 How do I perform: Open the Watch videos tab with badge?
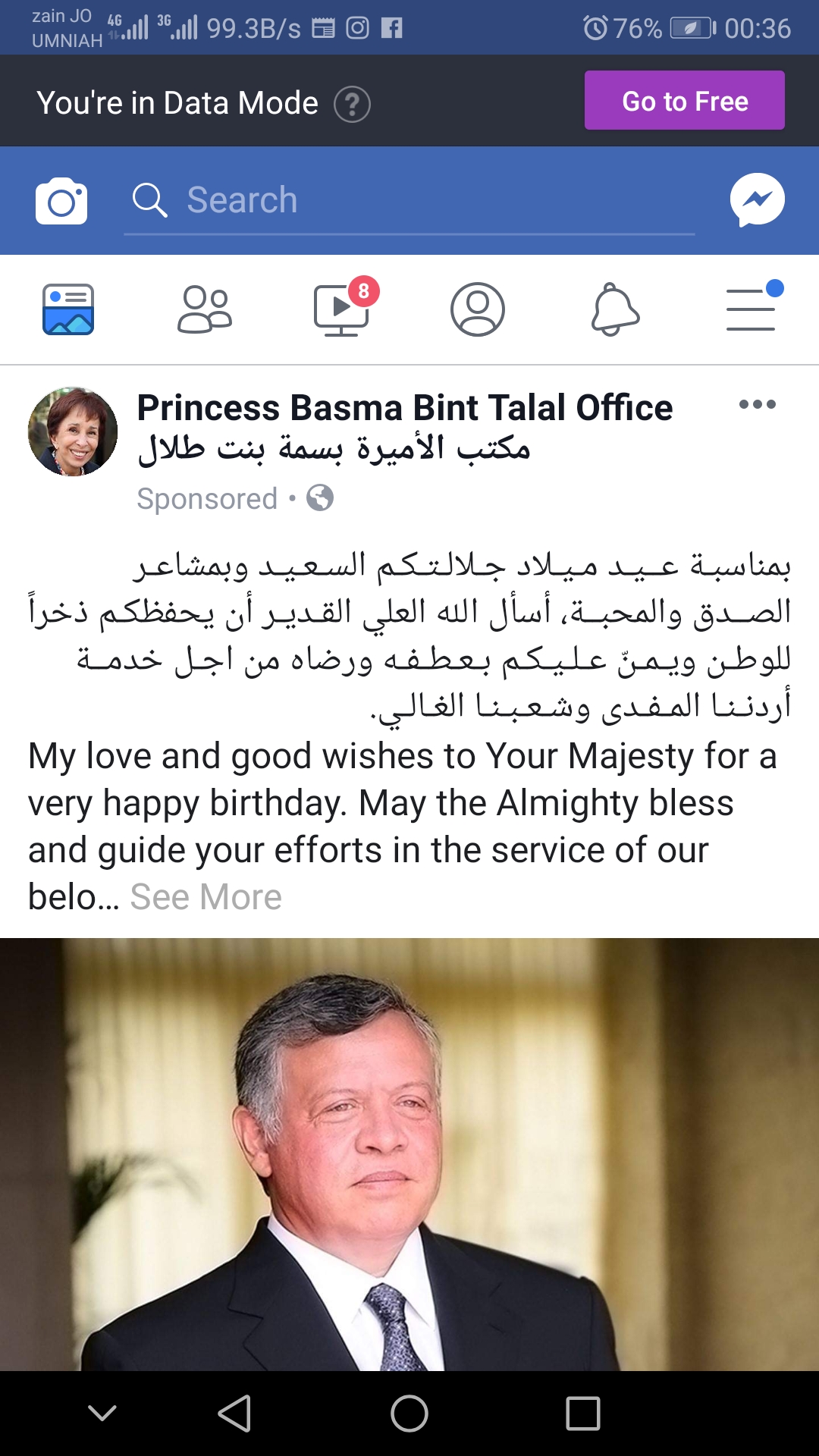pyautogui.click(x=342, y=309)
